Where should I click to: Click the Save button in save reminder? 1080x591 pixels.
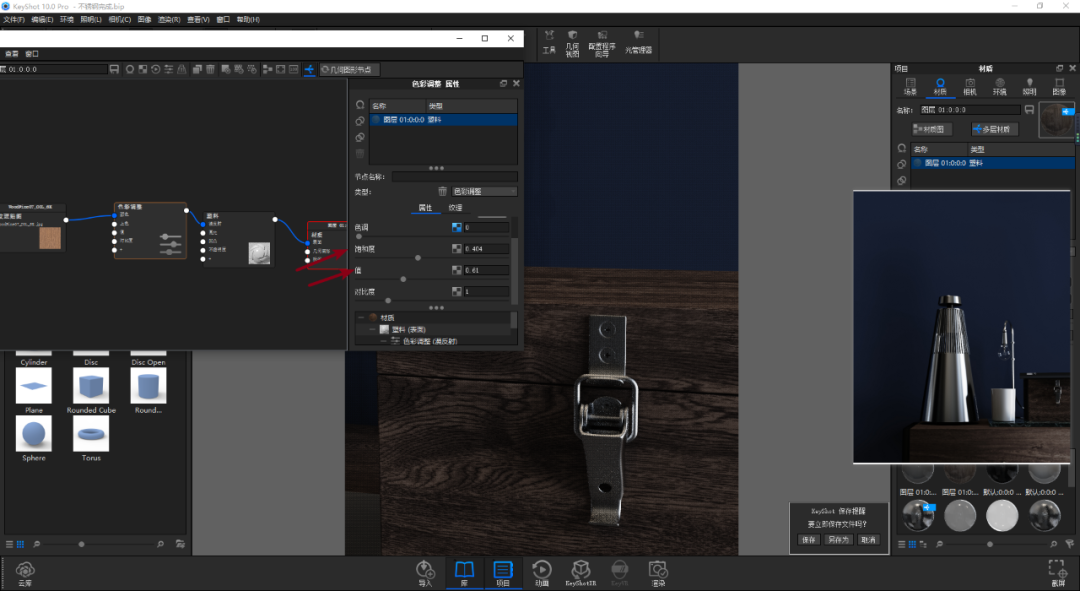tap(809, 539)
